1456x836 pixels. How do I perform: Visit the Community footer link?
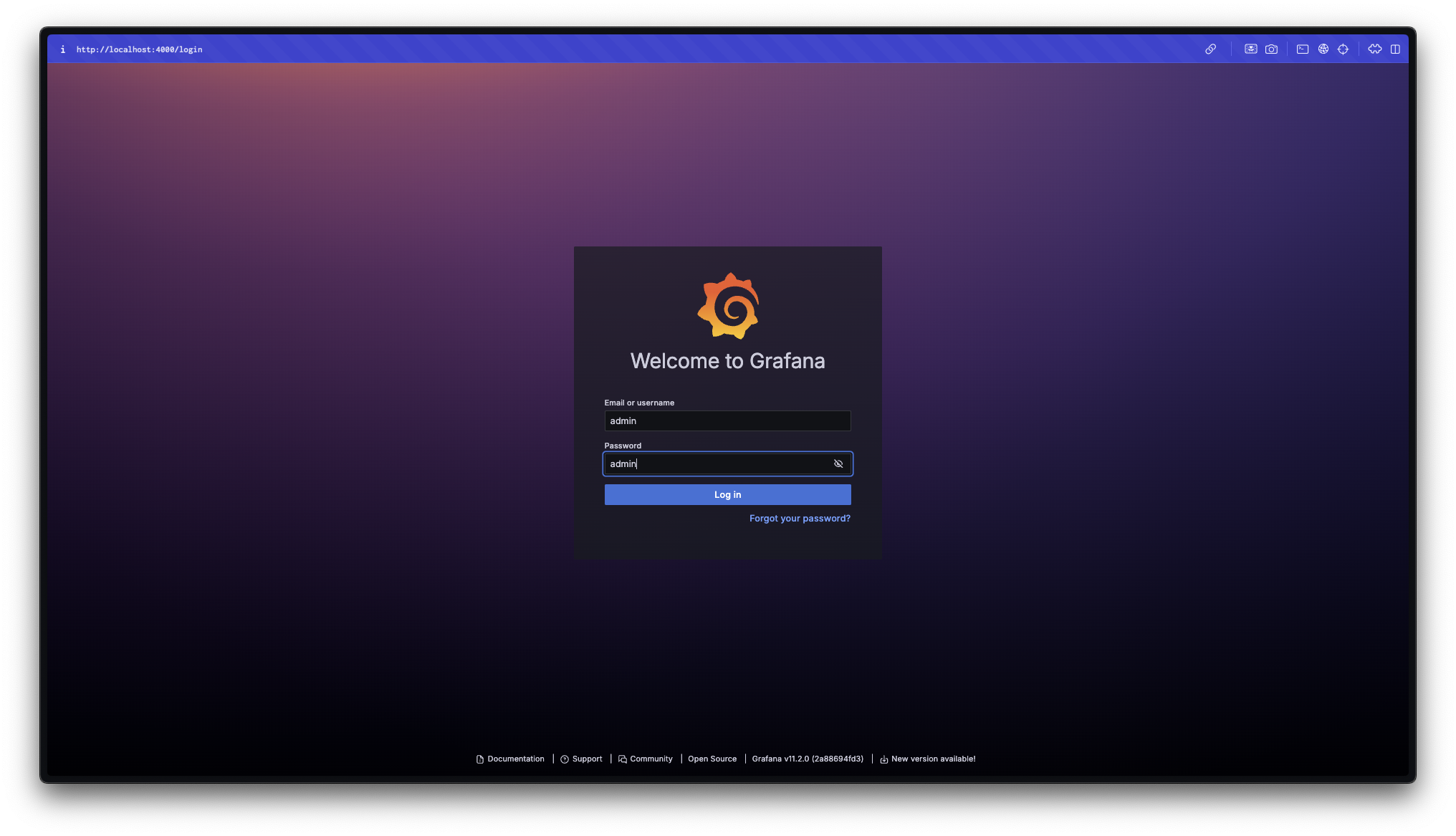coord(651,759)
